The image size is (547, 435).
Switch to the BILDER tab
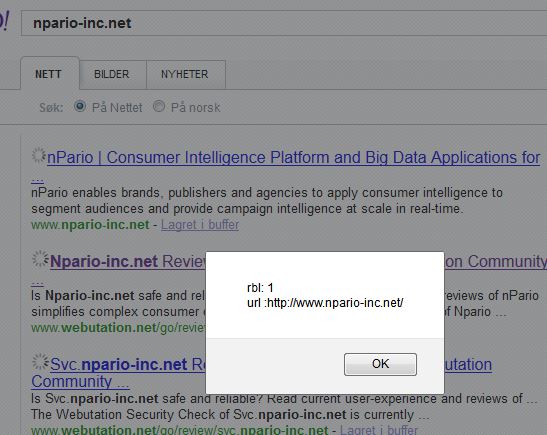(x=112, y=74)
